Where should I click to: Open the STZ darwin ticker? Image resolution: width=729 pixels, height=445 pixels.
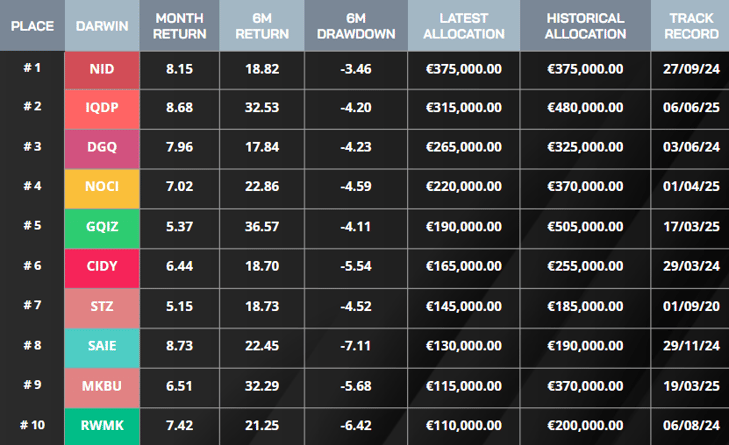(101, 305)
